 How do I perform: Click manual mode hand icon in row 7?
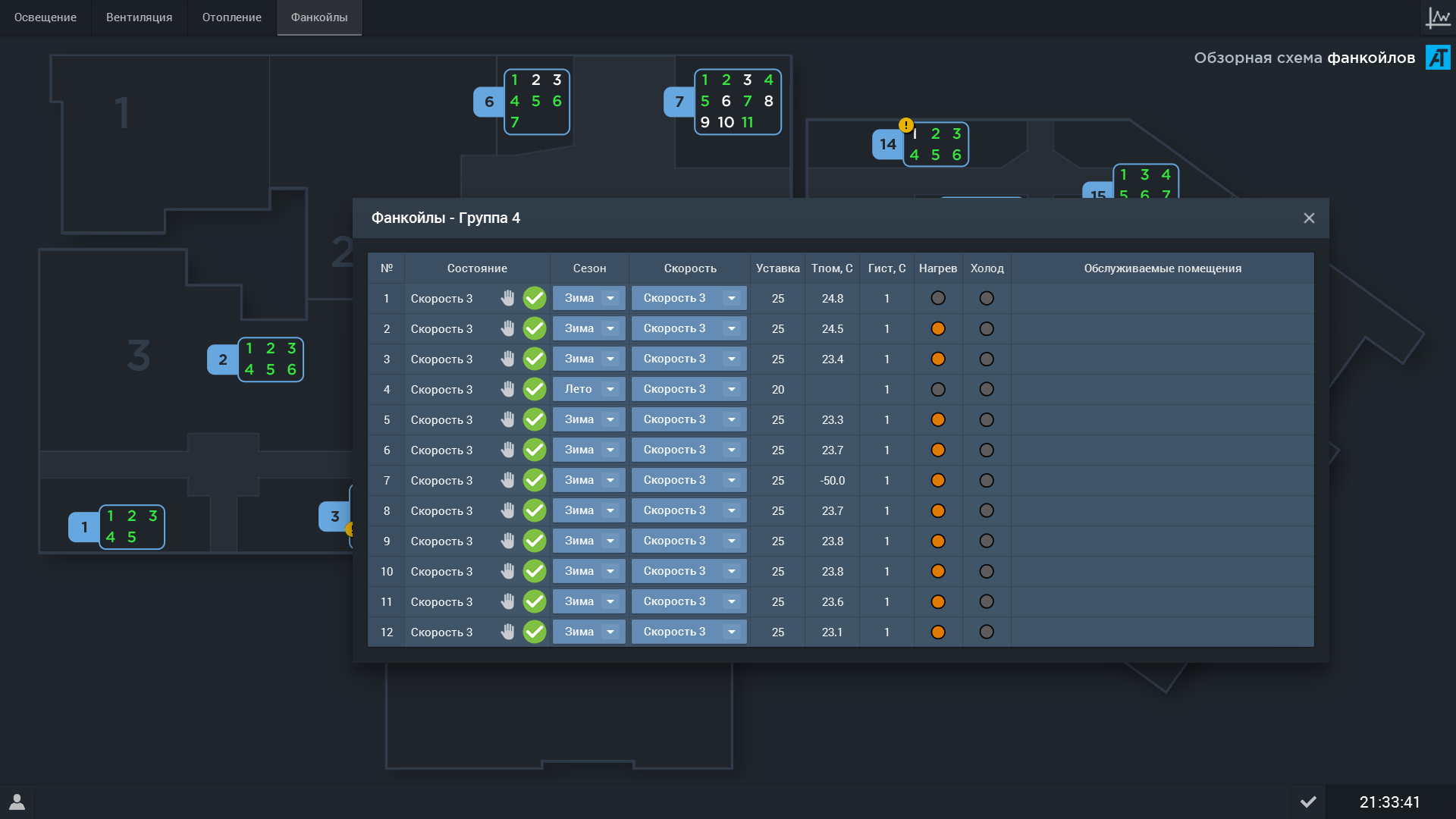(507, 480)
